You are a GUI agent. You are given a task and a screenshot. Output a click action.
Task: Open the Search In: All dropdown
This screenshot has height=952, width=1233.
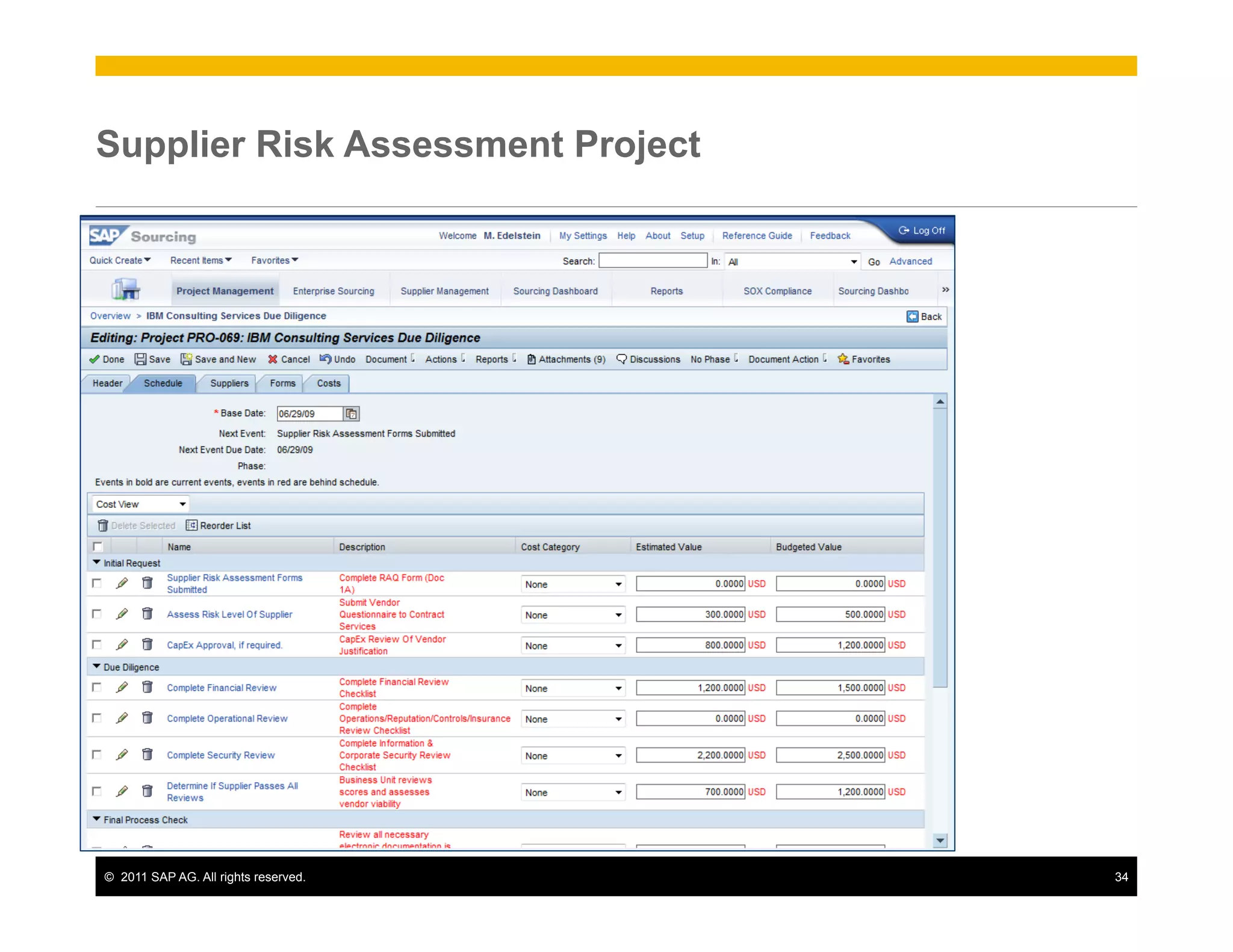pyautogui.click(x=792, y=261)
